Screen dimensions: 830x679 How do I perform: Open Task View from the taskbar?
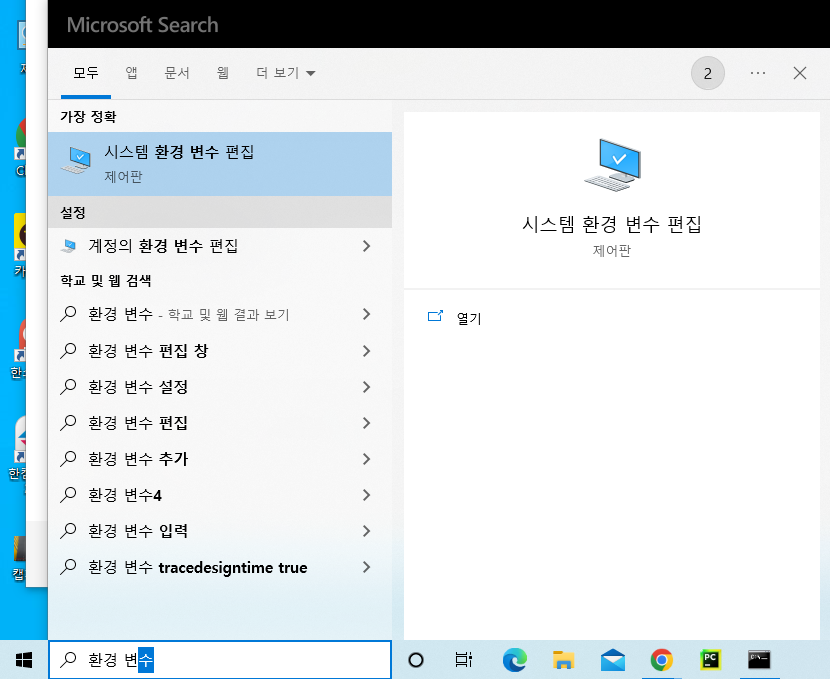coord(464,660)
